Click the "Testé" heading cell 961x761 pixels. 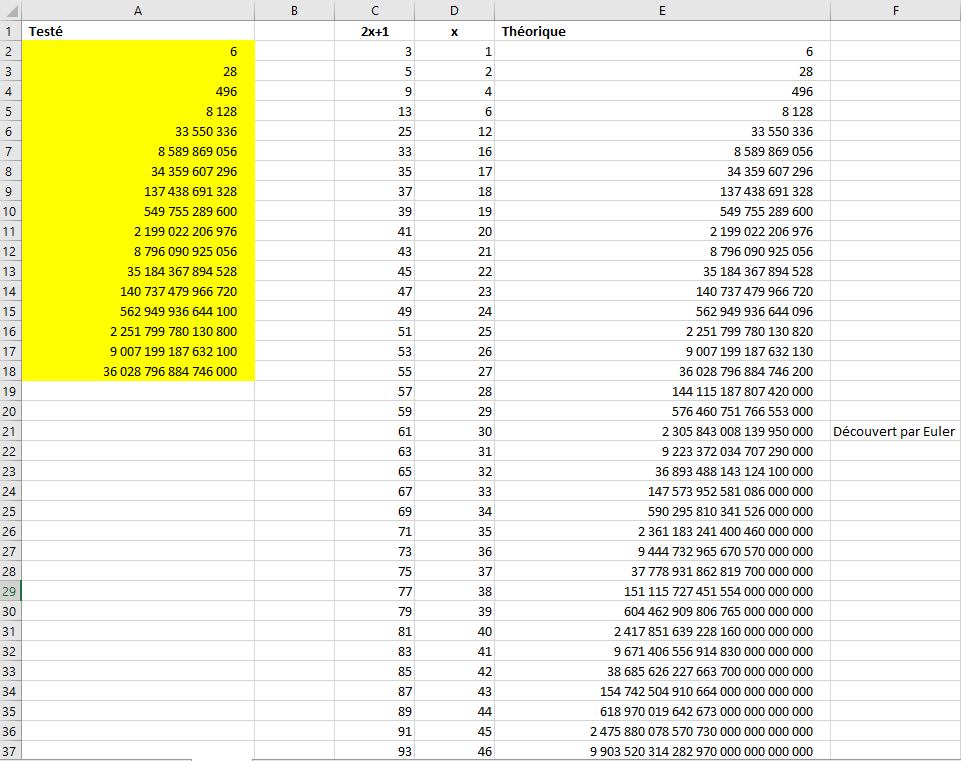137,31
